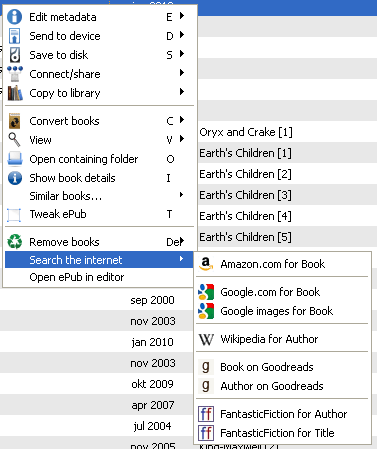Open Author on Goodreads entry

(282, 386)
